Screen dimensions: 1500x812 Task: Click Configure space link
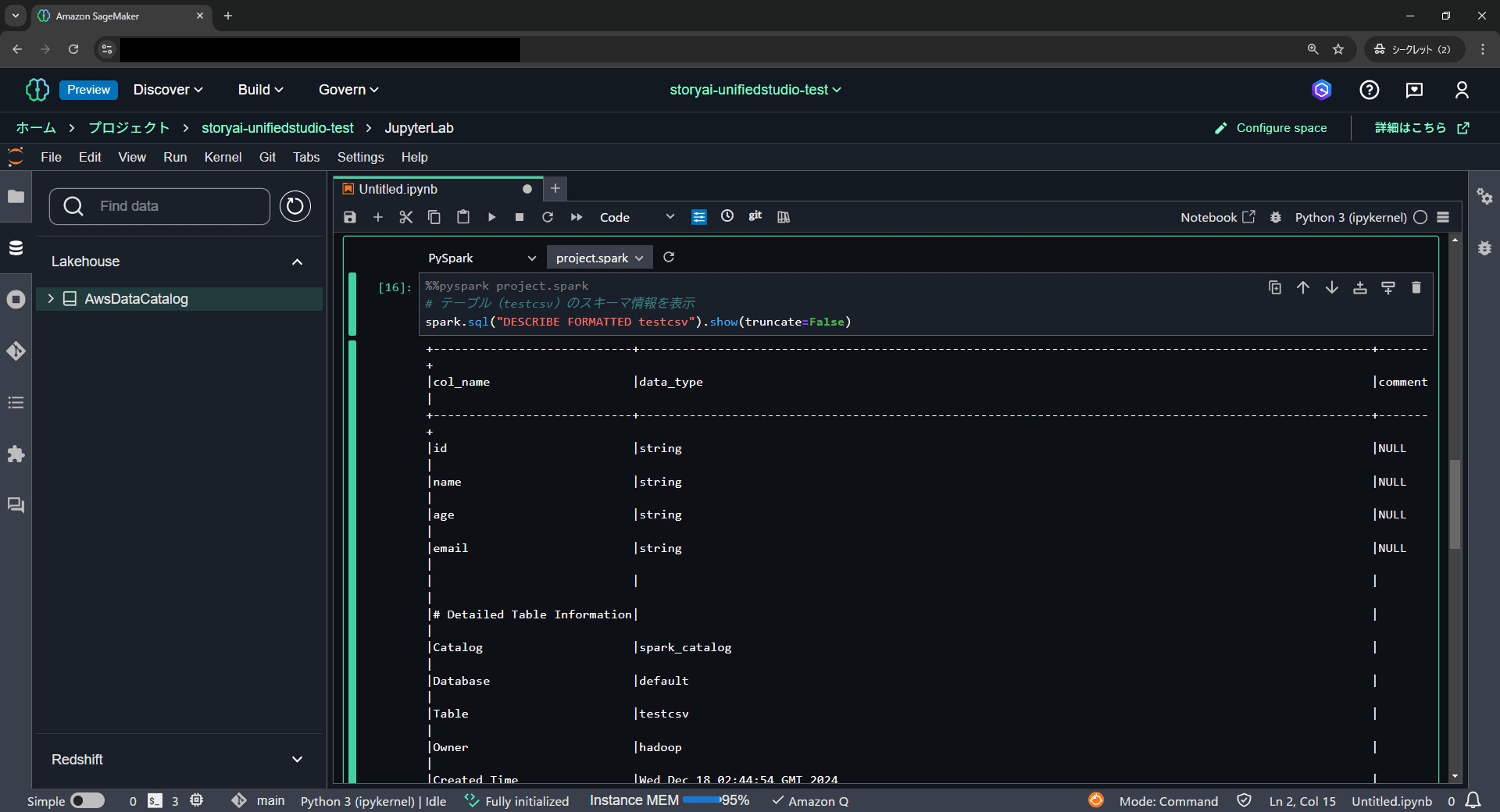tap(1271, 128)
